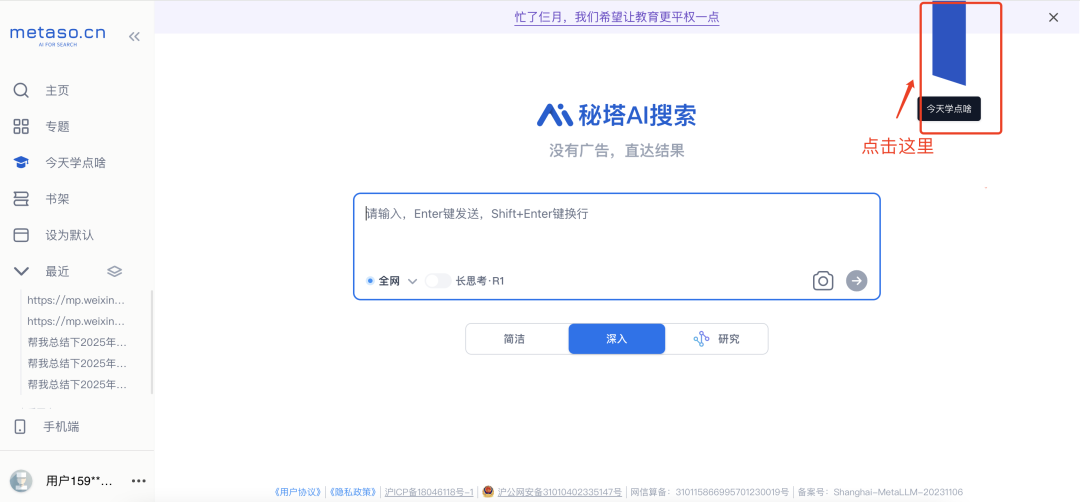1080x502 pixels.
Task: Open second https://mp.weixin history entry
Action: tap(77, 321)
